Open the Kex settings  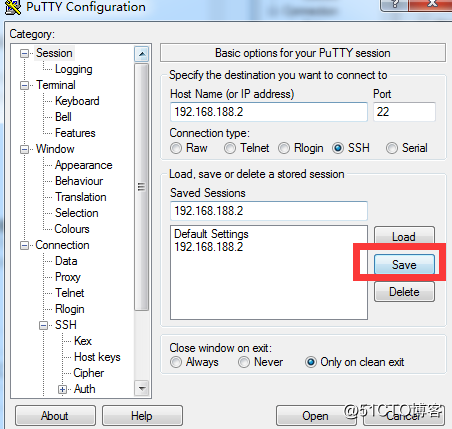[83, 341]
